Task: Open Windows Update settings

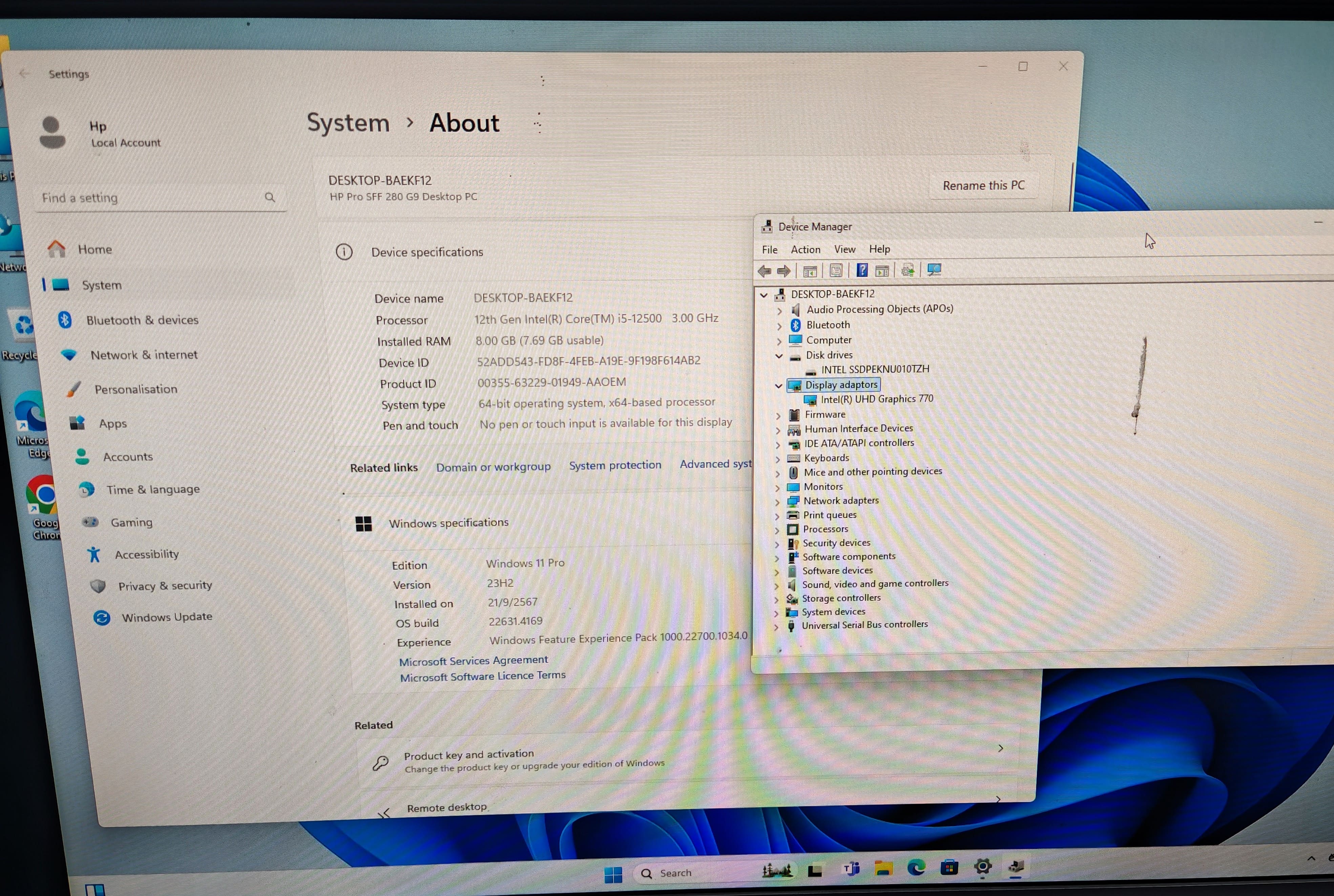Action: [x=166, y=617]
